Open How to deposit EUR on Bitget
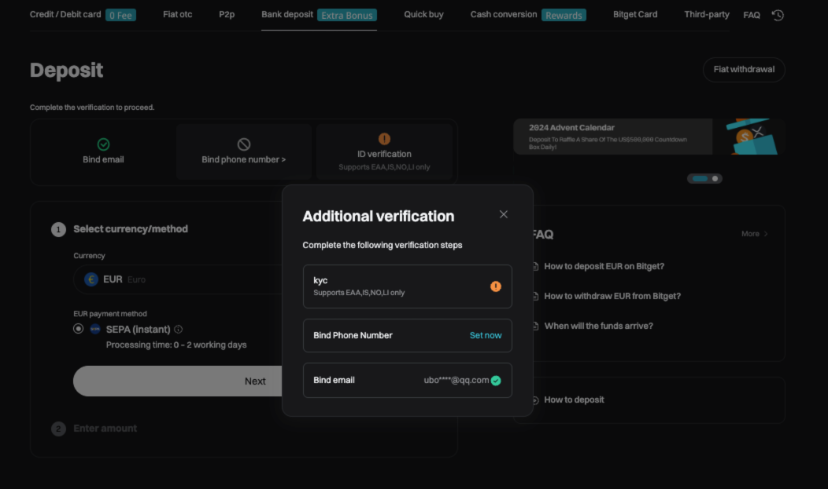This screenshot has width=828, height=490. point(603,266)
